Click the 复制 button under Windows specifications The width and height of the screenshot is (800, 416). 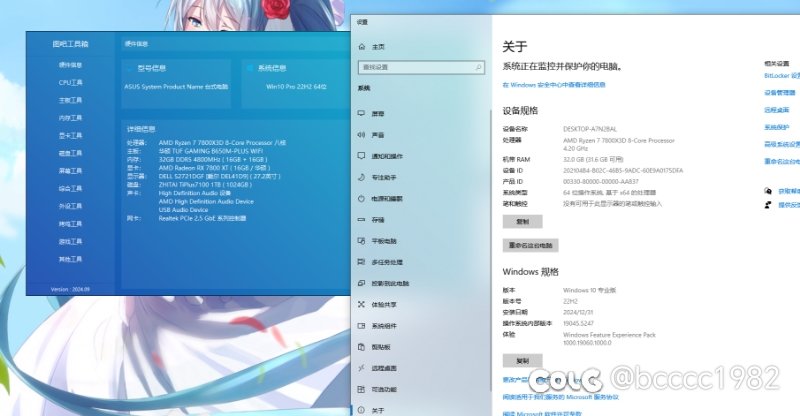(x=522, y=361)
